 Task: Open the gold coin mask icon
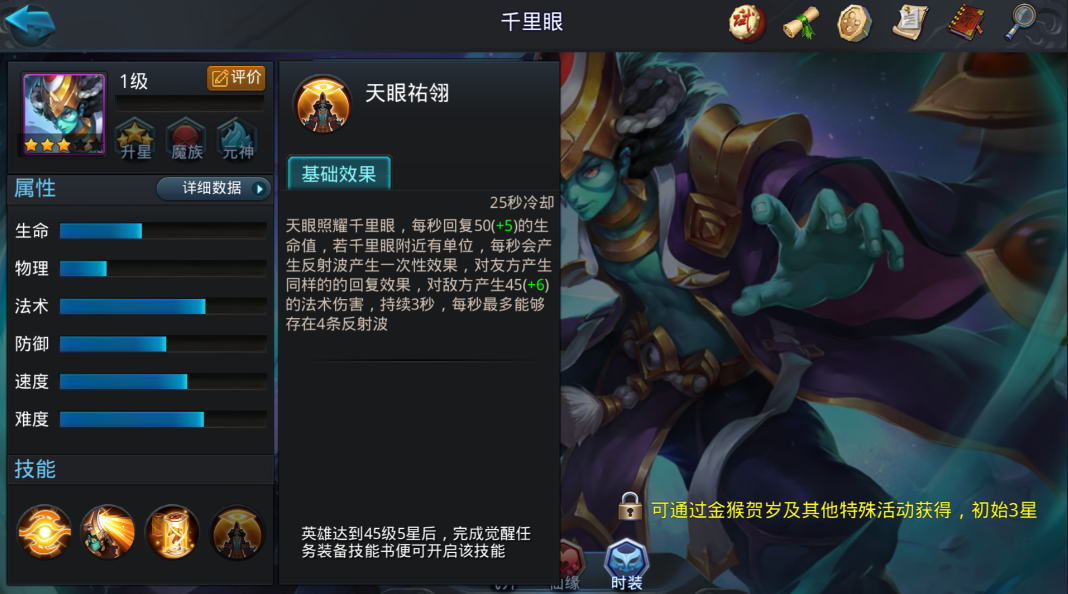pos(854,23)
